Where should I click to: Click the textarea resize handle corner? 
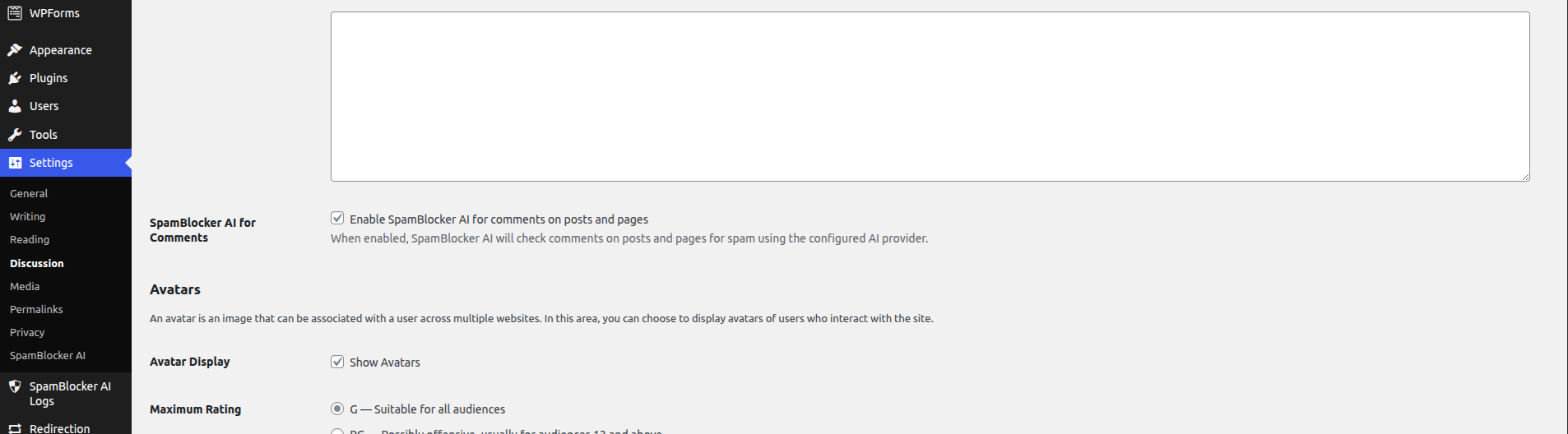1525,177
